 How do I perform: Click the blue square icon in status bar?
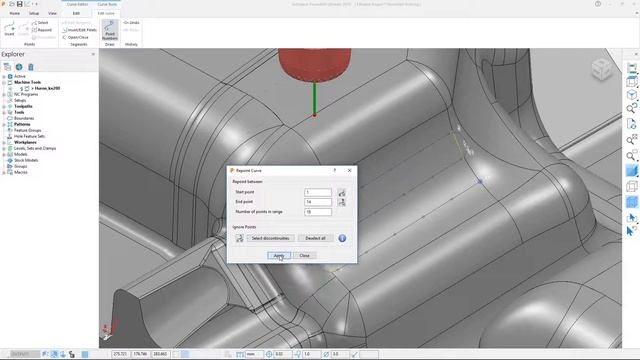click(x=85, y=354)
